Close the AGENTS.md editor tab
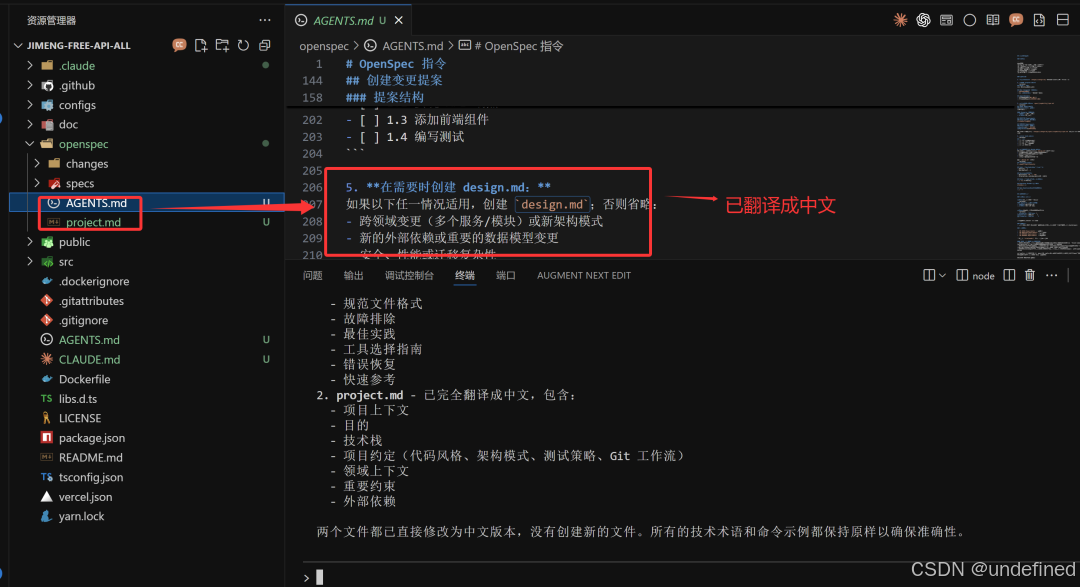Image resolution: width=1080 pixels, height=587 pixels. pyautogui.click(x=399, y=21)
